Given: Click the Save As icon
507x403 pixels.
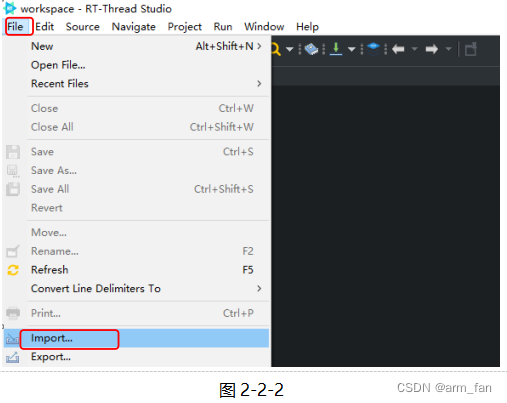Looking at the screenshot, I should (x=13, y=171).
